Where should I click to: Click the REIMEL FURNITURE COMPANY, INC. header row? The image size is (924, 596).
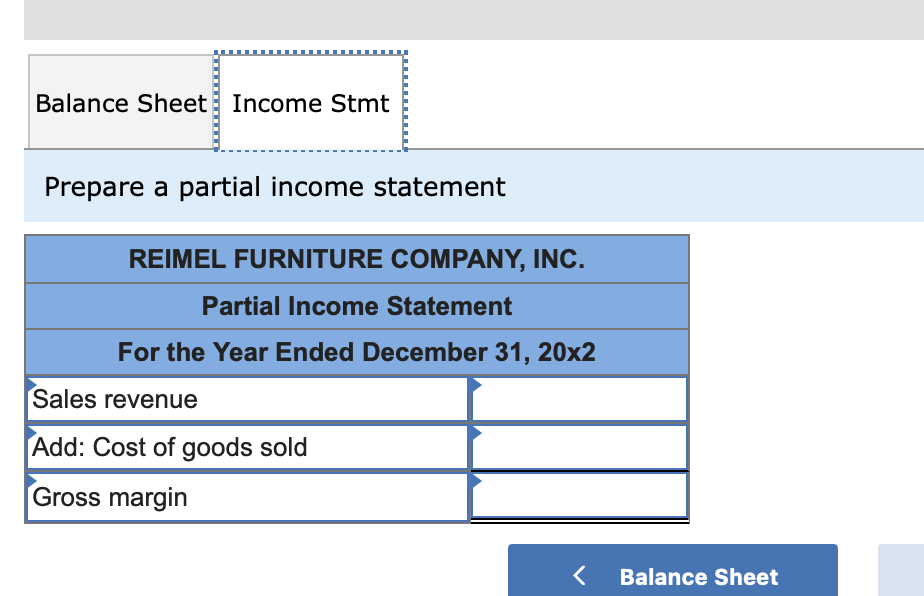356,259
